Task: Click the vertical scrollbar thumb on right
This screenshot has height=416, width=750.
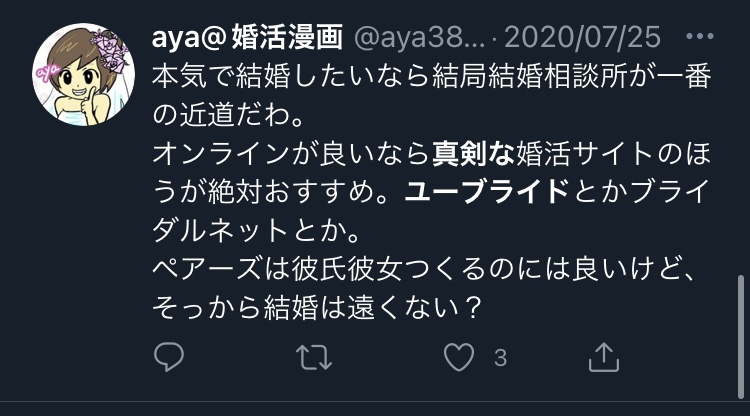Action: pyautogui.click(x=741, y=336)
